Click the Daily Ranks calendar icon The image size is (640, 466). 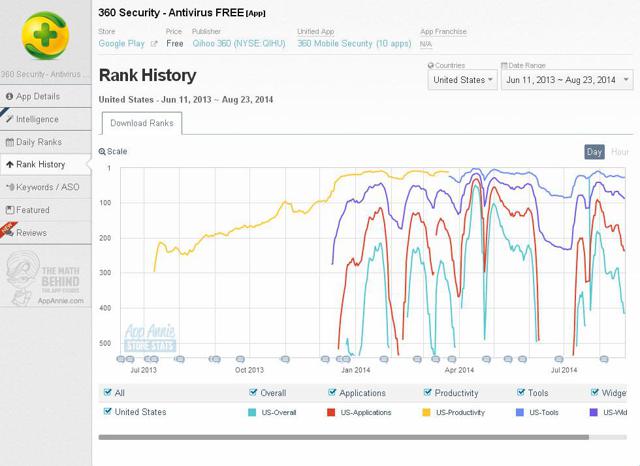9,142
